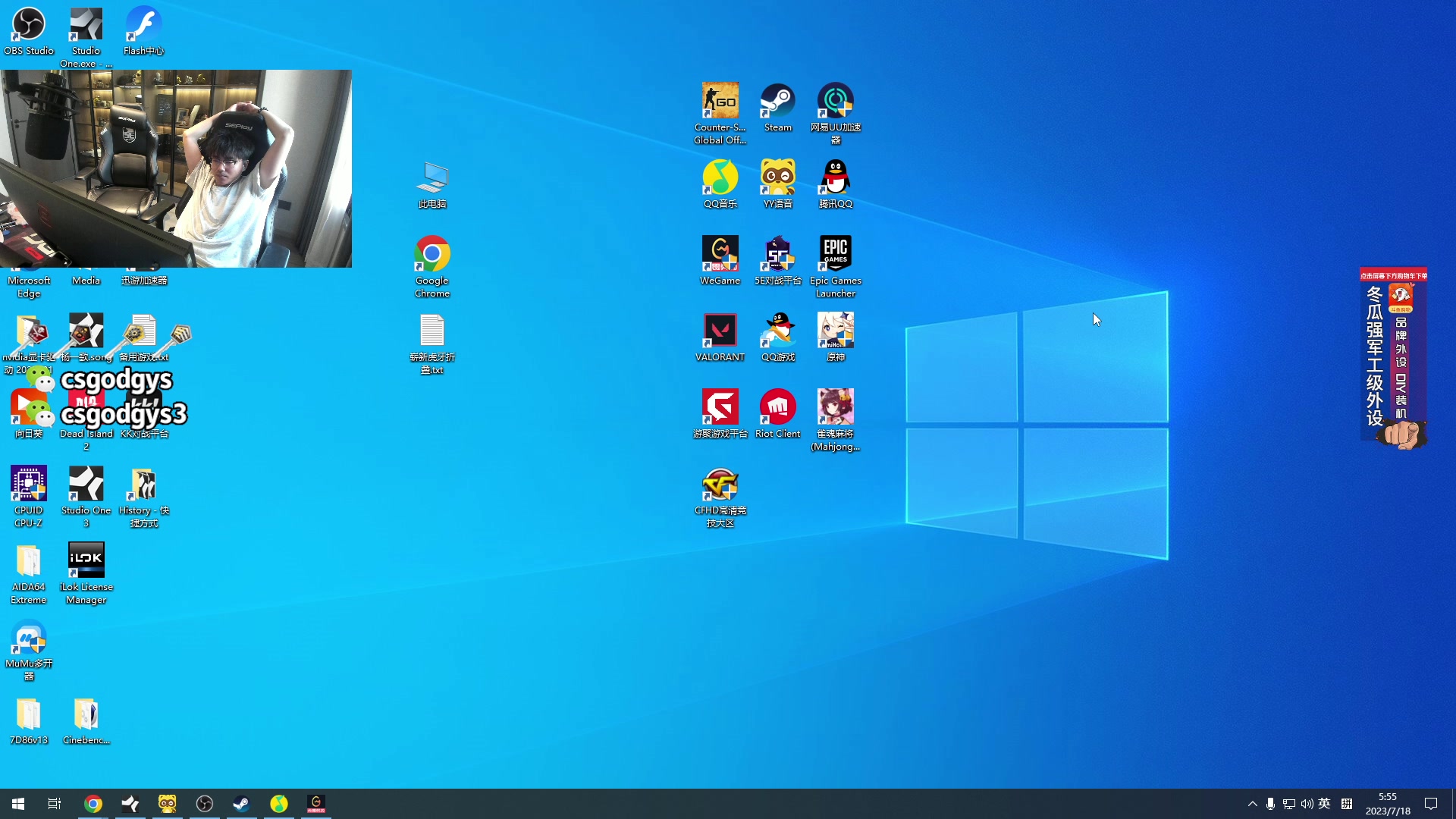Click the CFHD高清竞技大区 desktop icon

pos(720,497)
